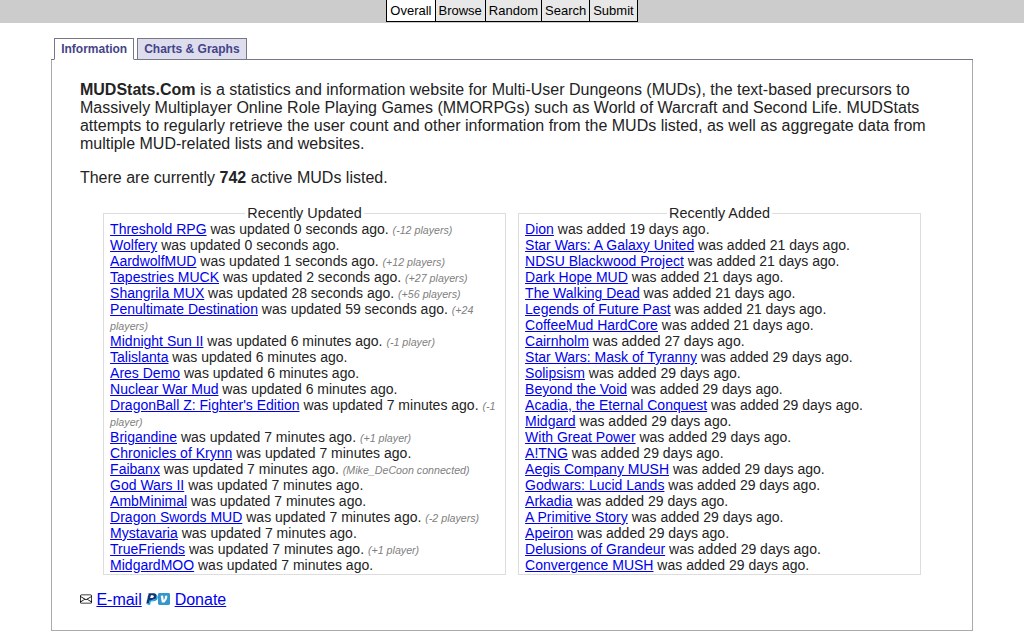
Task: Click the '(Mike_DeCoon connected)' note
Action: [x=406, y=470]
